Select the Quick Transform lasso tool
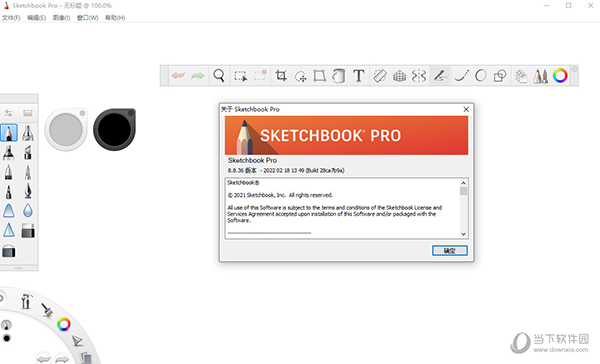The width and height of the screenshot is (600, 364). click(300, 76)
